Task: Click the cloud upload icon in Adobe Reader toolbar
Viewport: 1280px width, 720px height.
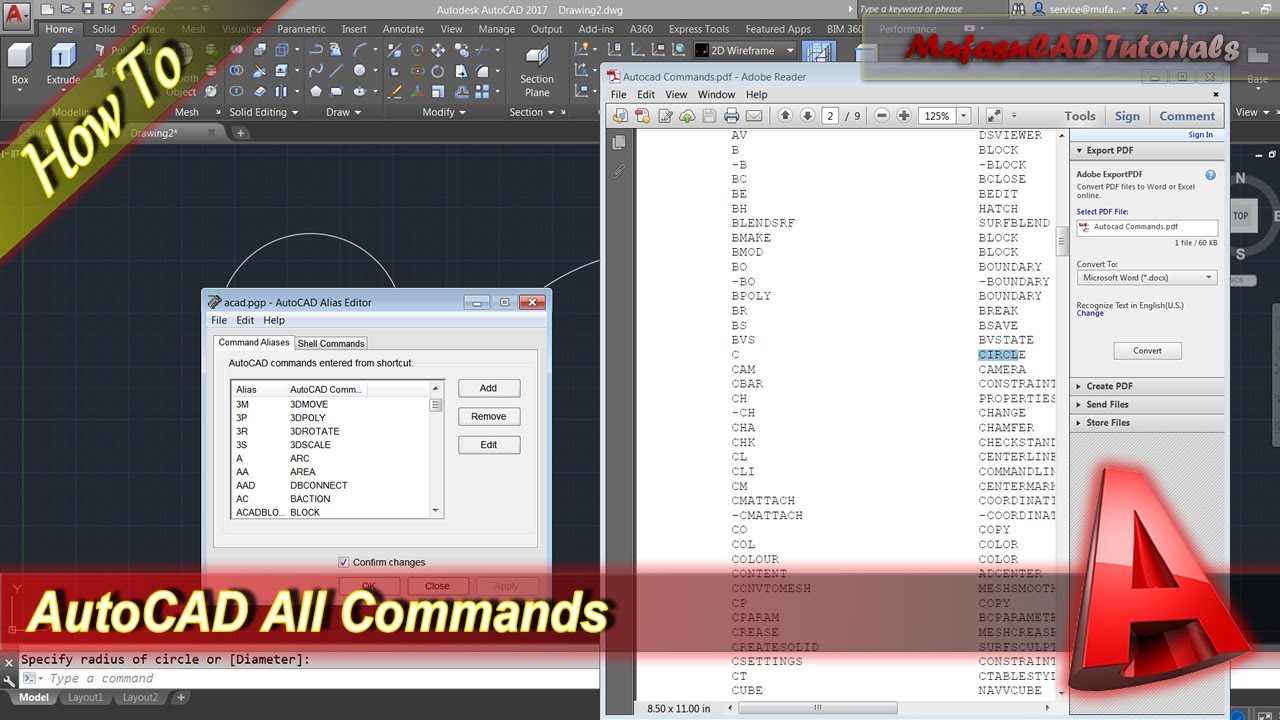Action: tap(687, 116)
